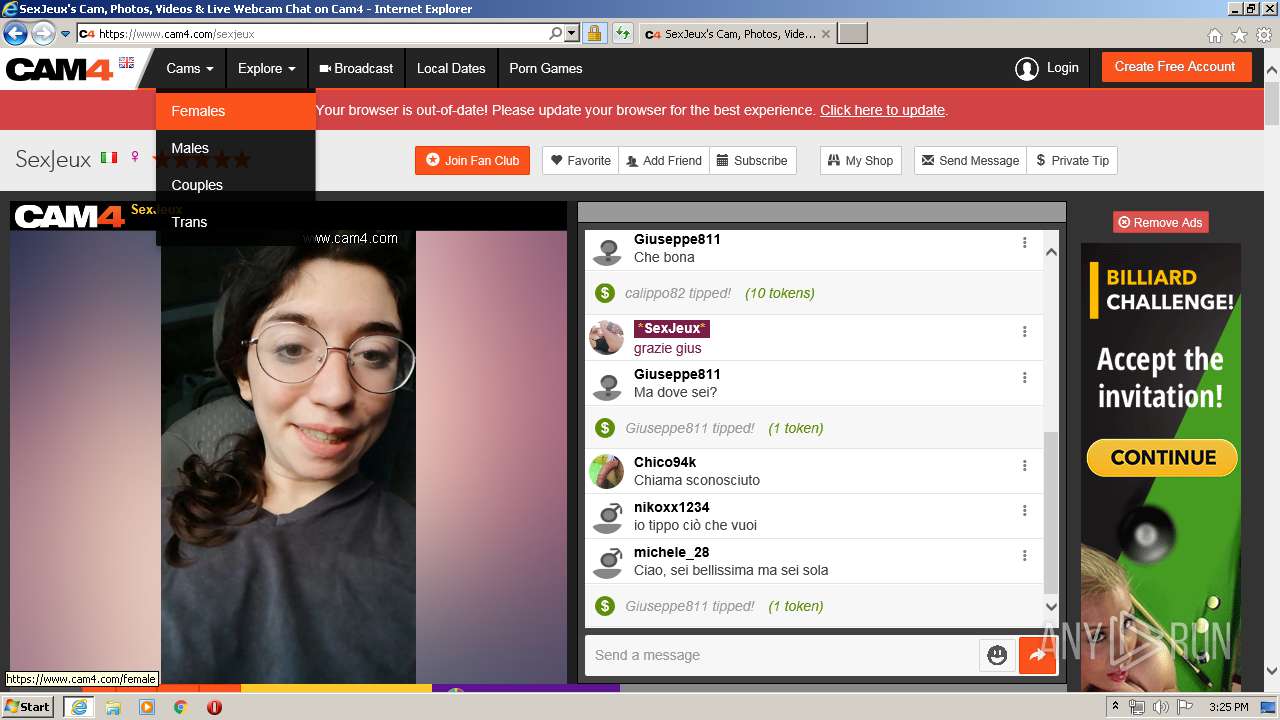Click the security lock icon
This screenshot has height=720, width=1280.
click(594, 33)
